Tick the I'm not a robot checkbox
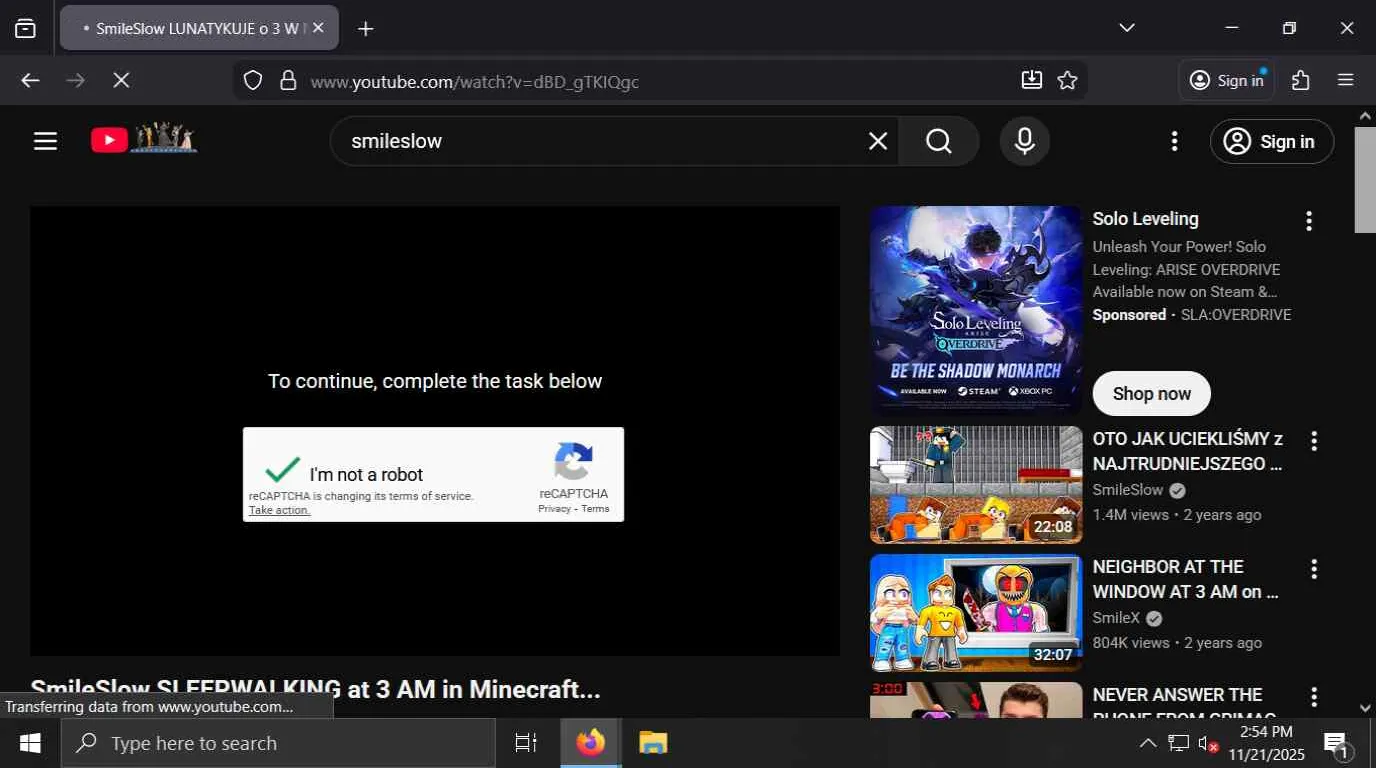 (x=283, y=469)
